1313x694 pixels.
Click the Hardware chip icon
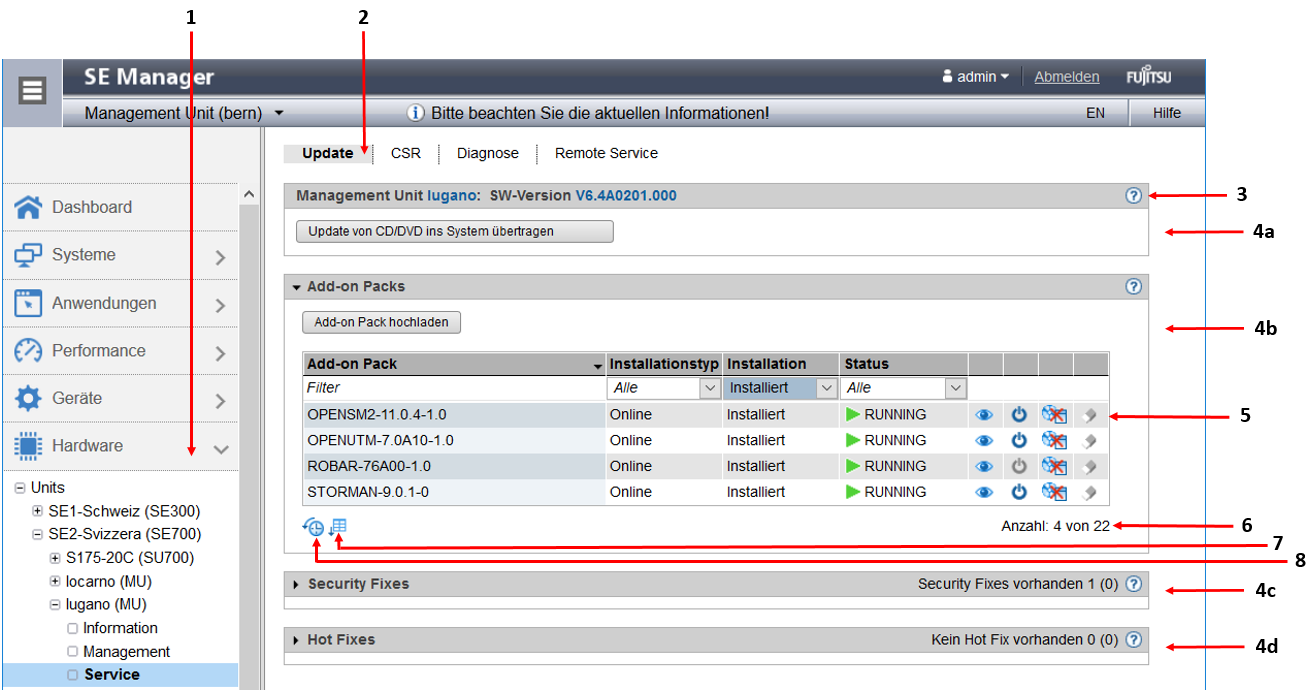coord(28,446)
